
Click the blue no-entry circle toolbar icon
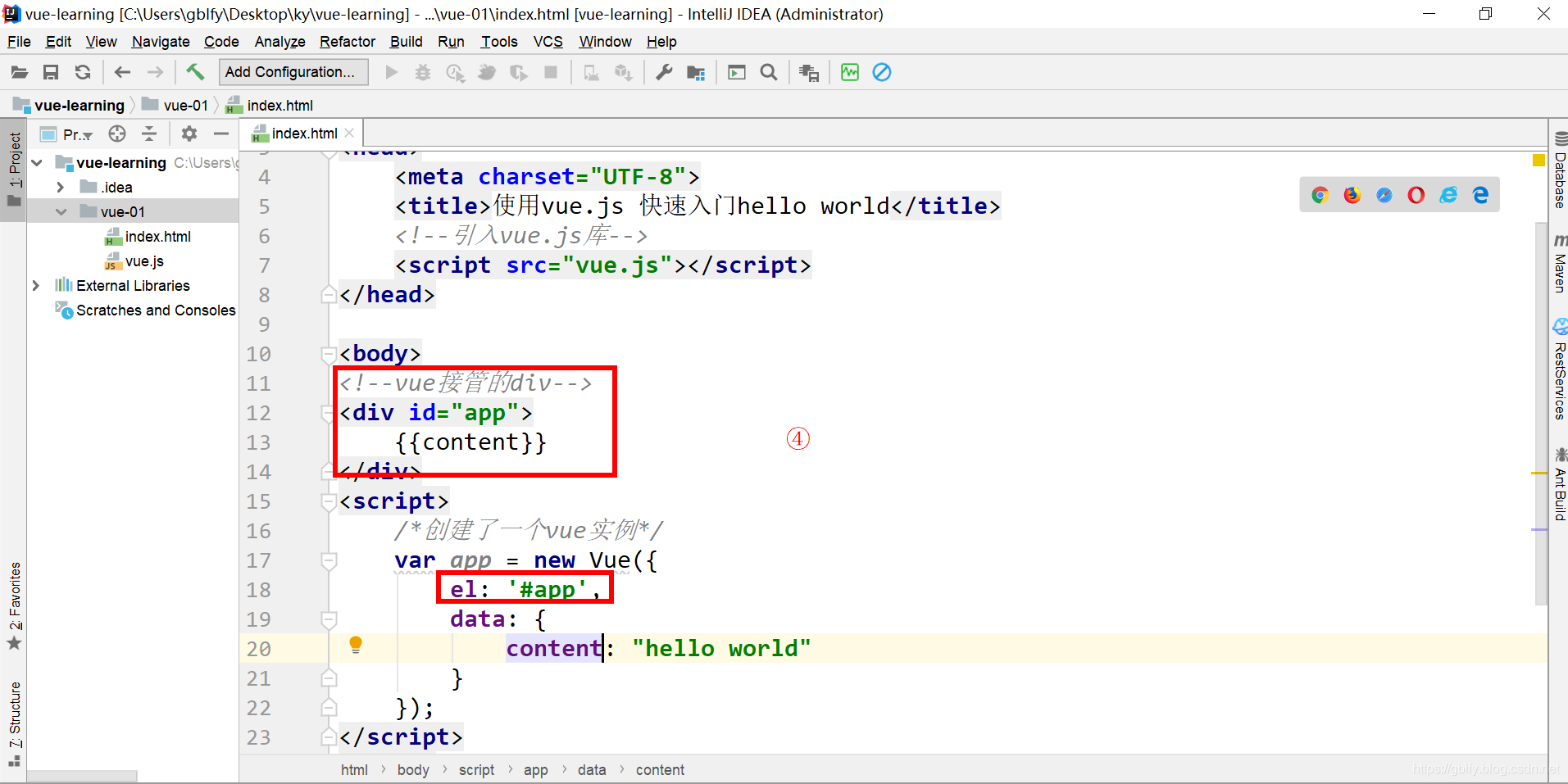882,72
